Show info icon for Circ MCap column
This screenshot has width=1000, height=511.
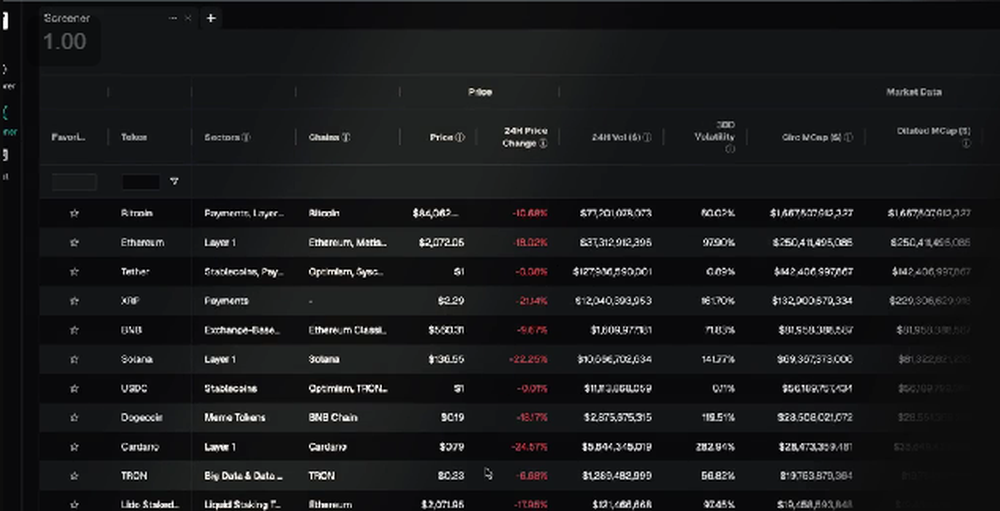848,137
